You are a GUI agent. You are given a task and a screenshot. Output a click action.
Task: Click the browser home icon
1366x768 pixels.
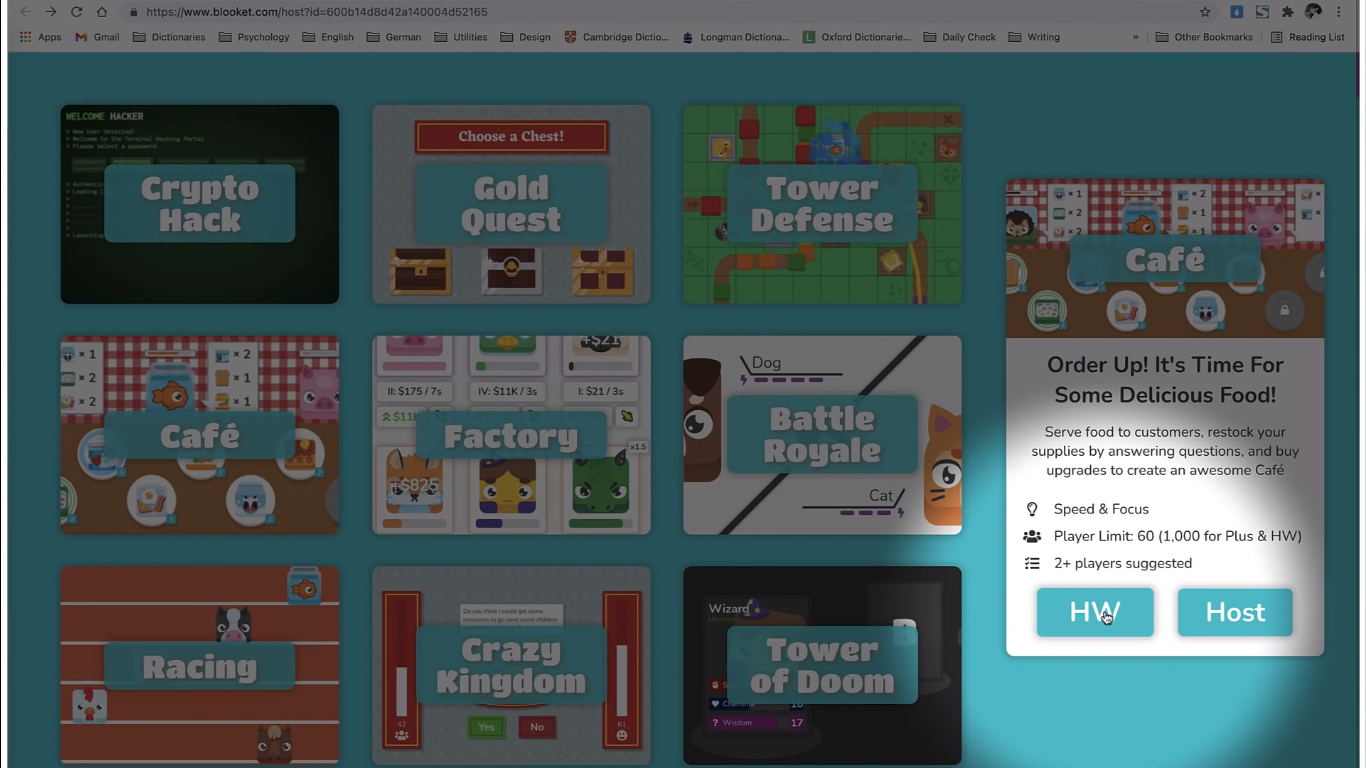coord(102,12)
